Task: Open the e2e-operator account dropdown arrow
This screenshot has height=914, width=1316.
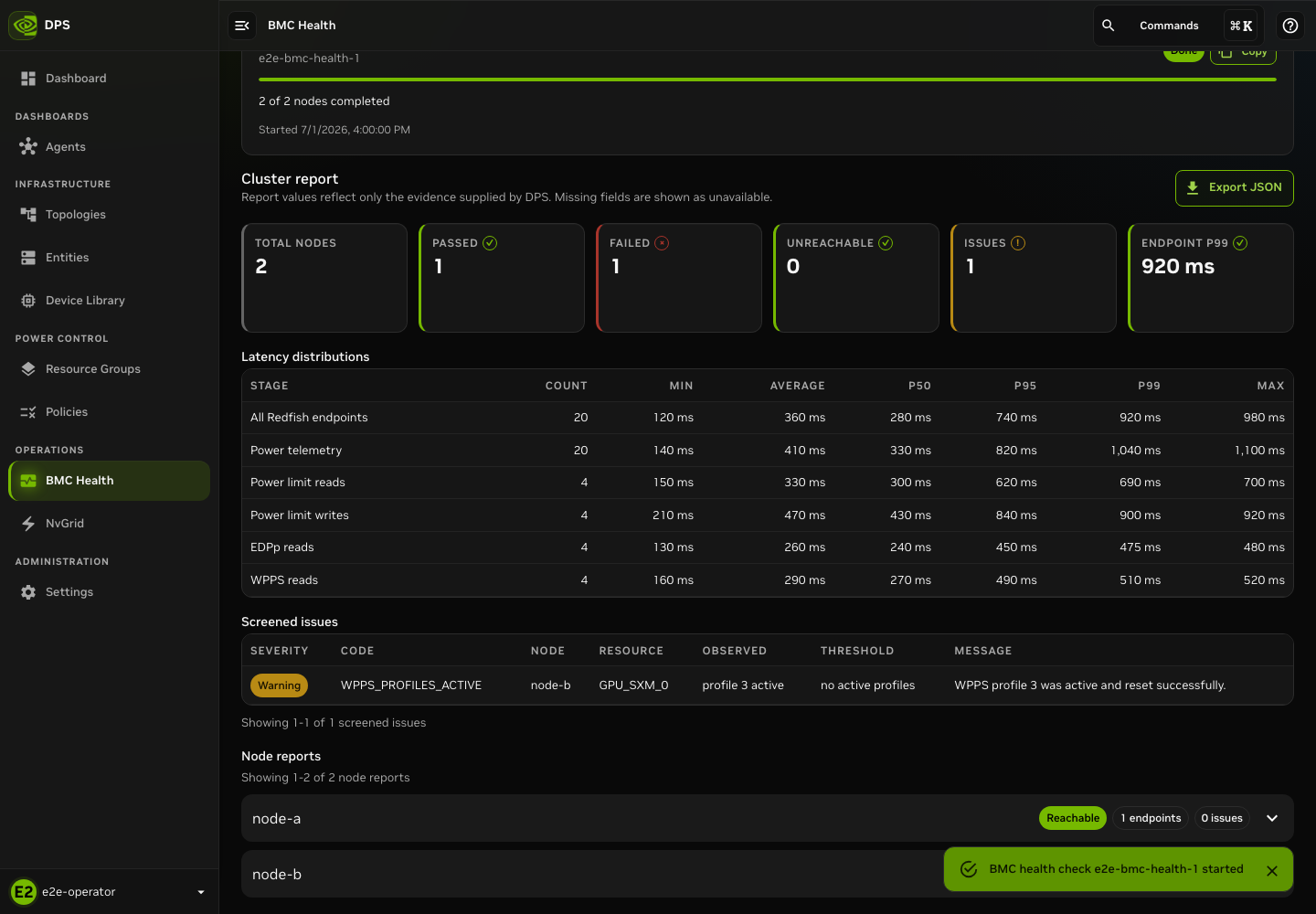Action: pos(201,892)
